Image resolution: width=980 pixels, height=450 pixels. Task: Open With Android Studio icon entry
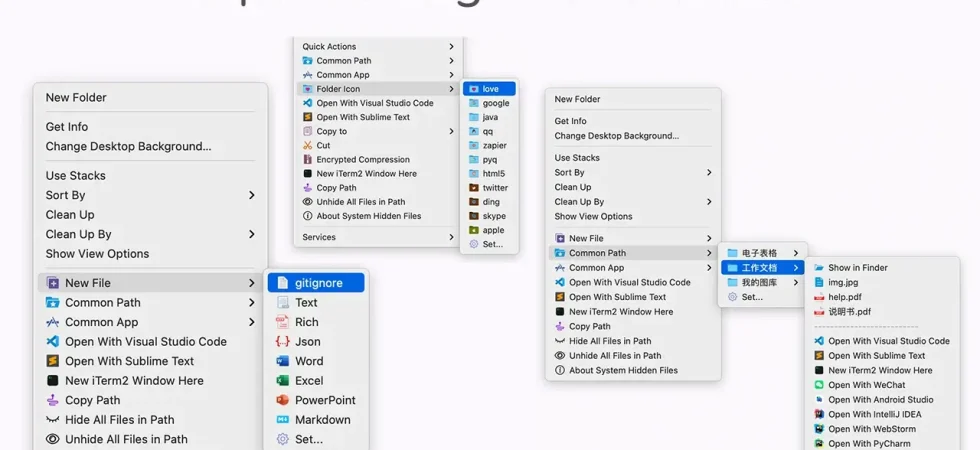point(819,399)
